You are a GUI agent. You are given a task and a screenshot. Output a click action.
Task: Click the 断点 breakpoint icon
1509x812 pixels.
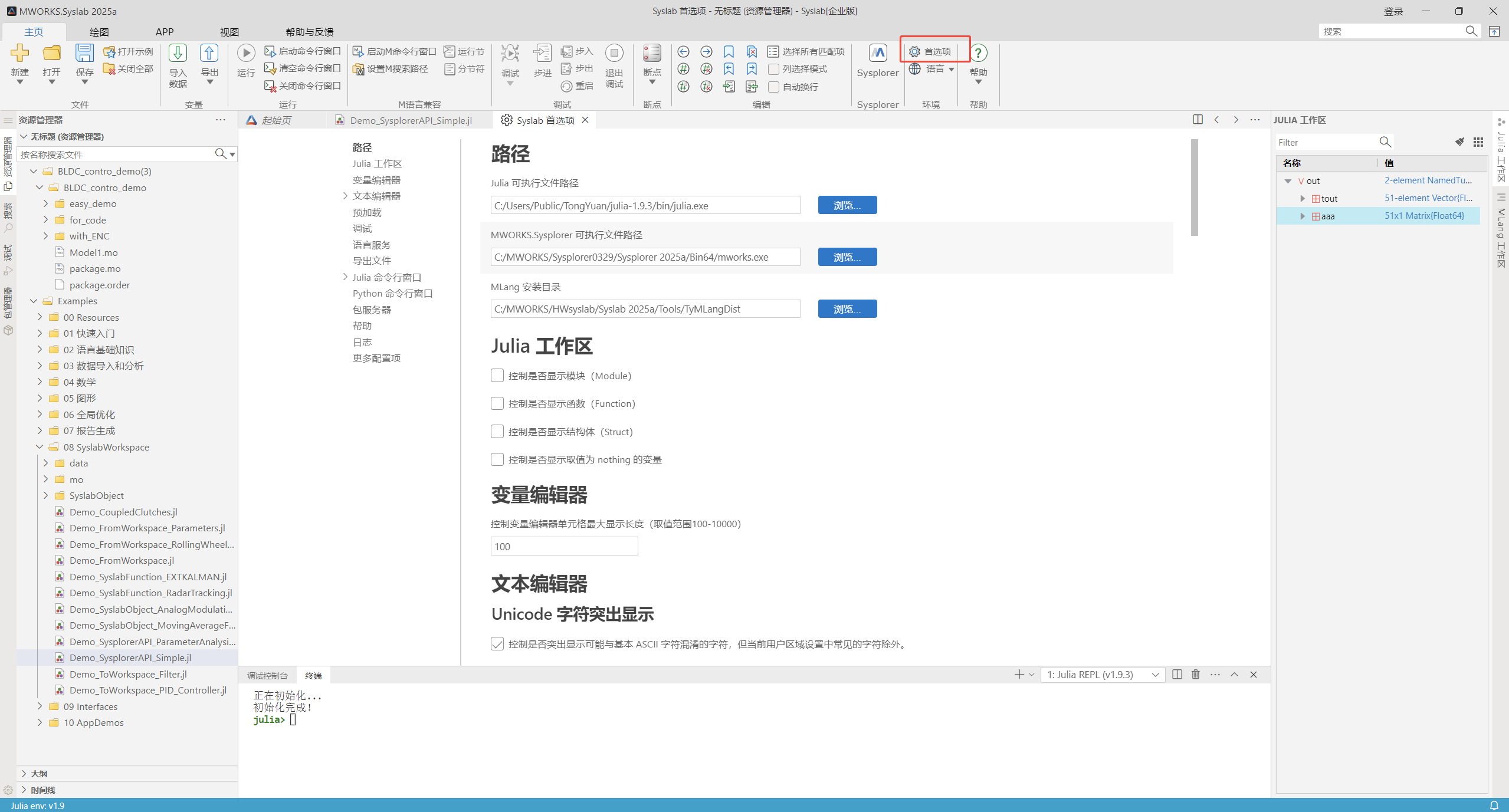pos(652,53)
